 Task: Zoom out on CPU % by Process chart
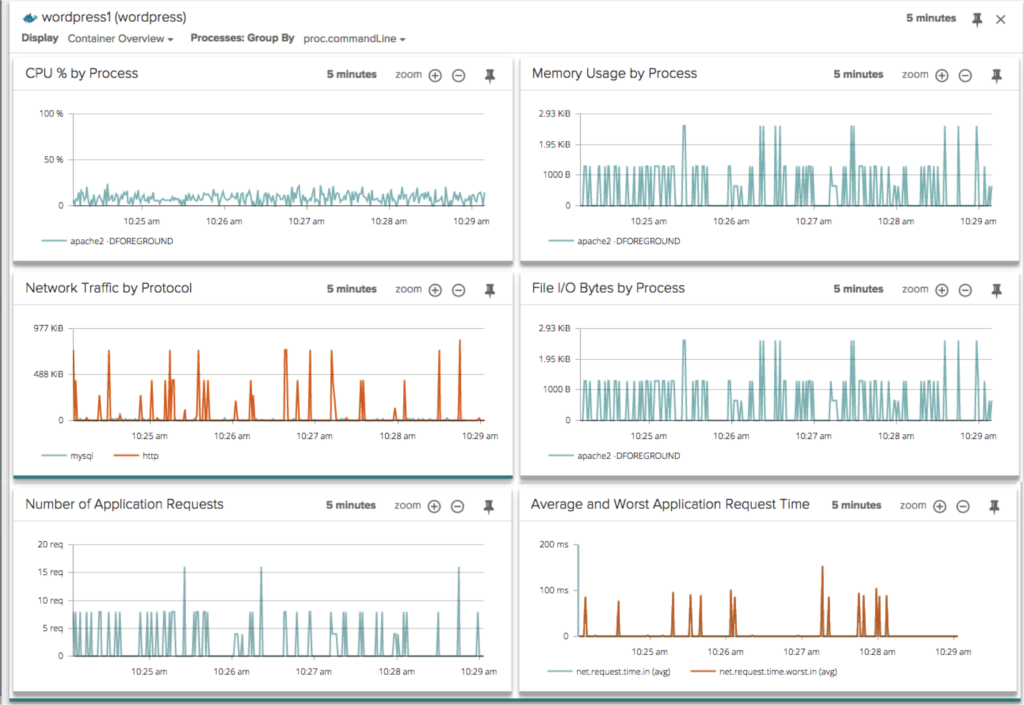pyautogui.click(x=458, y=75)
